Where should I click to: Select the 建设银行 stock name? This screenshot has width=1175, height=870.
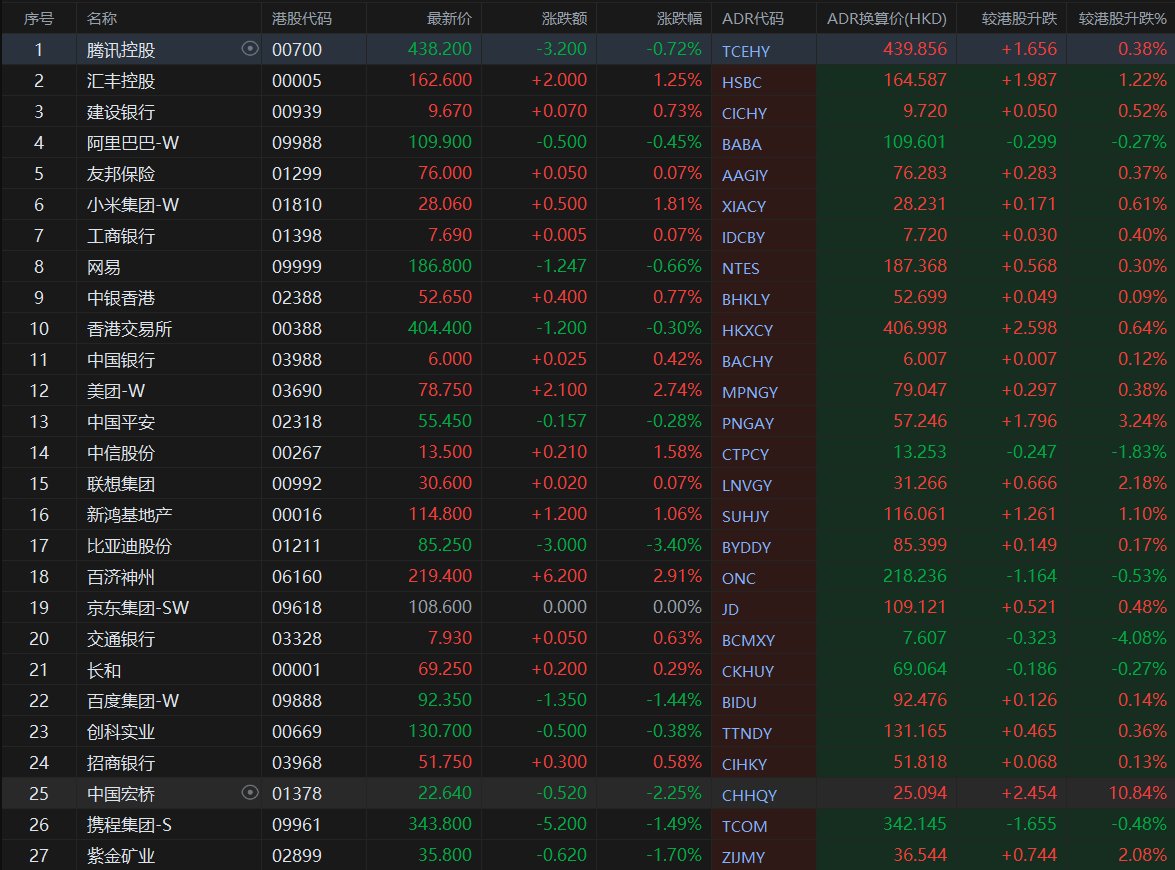(x=121, y=112)
